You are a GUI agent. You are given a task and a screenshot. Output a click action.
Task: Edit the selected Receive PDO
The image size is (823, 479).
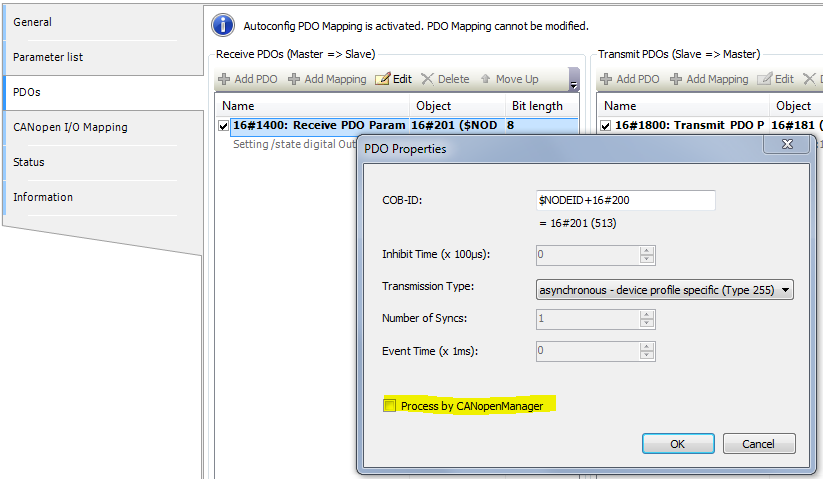(x=393, y=79)
